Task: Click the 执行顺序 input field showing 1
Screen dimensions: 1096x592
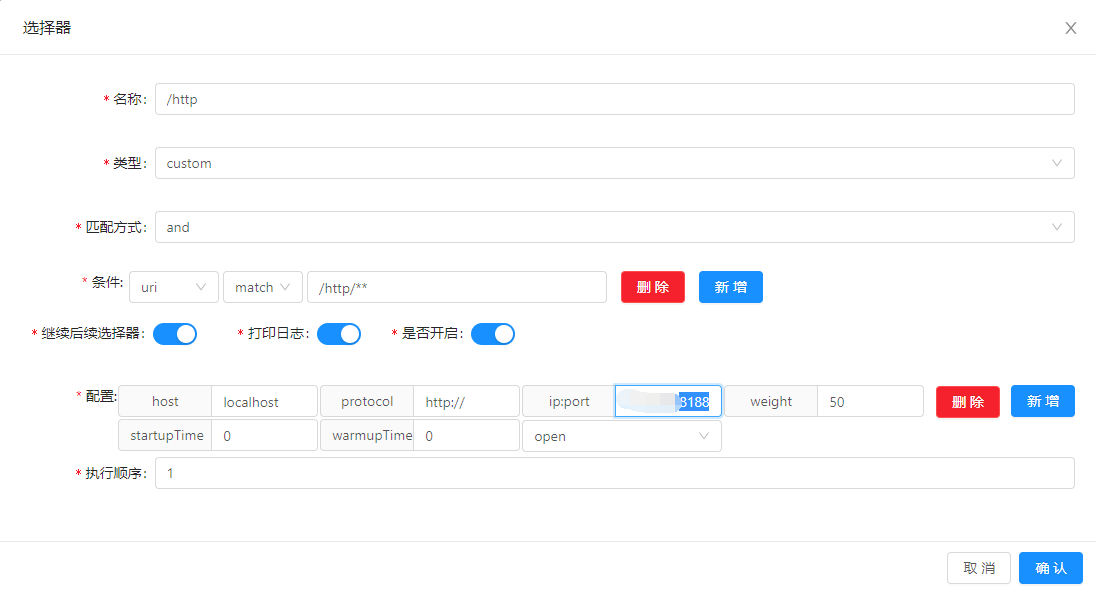Action: pos(614,473)
